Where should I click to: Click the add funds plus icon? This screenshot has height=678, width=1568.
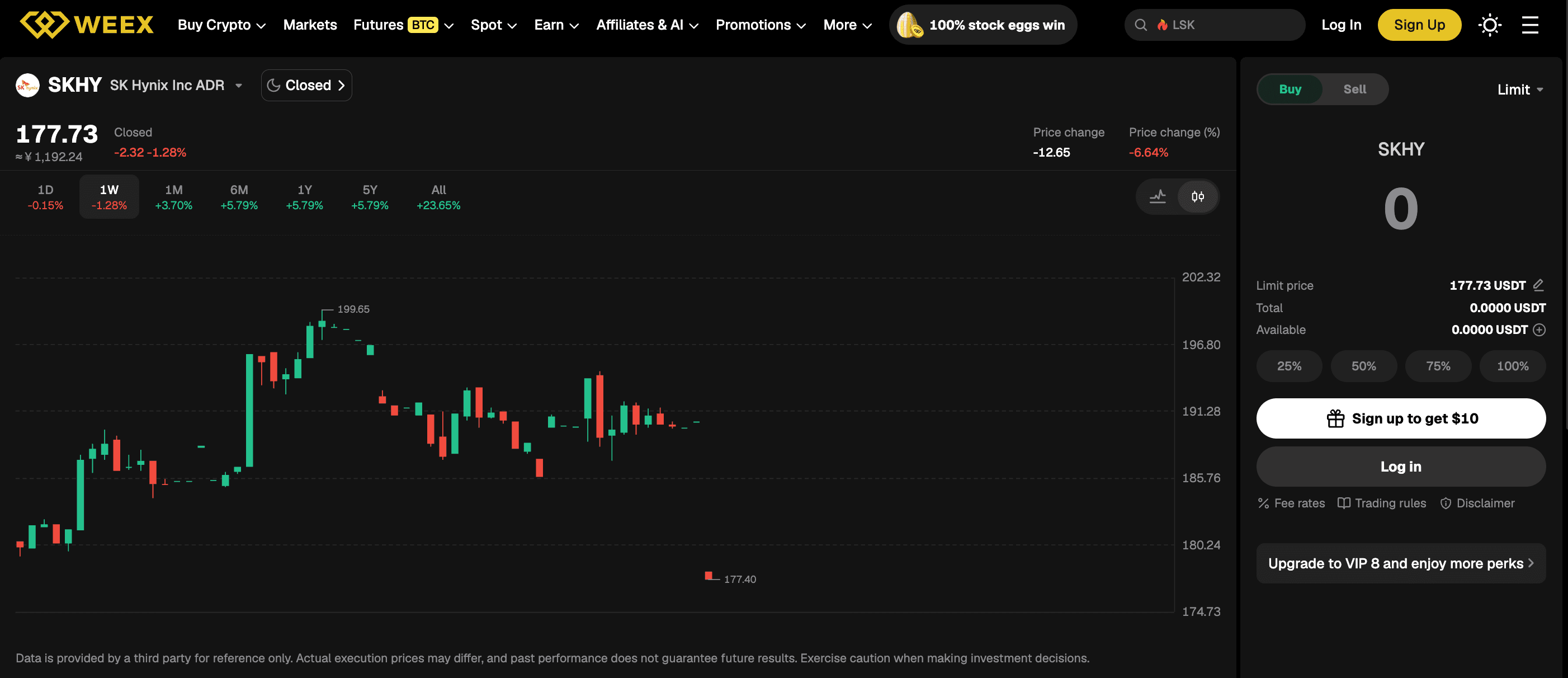tap(1539, 329)
